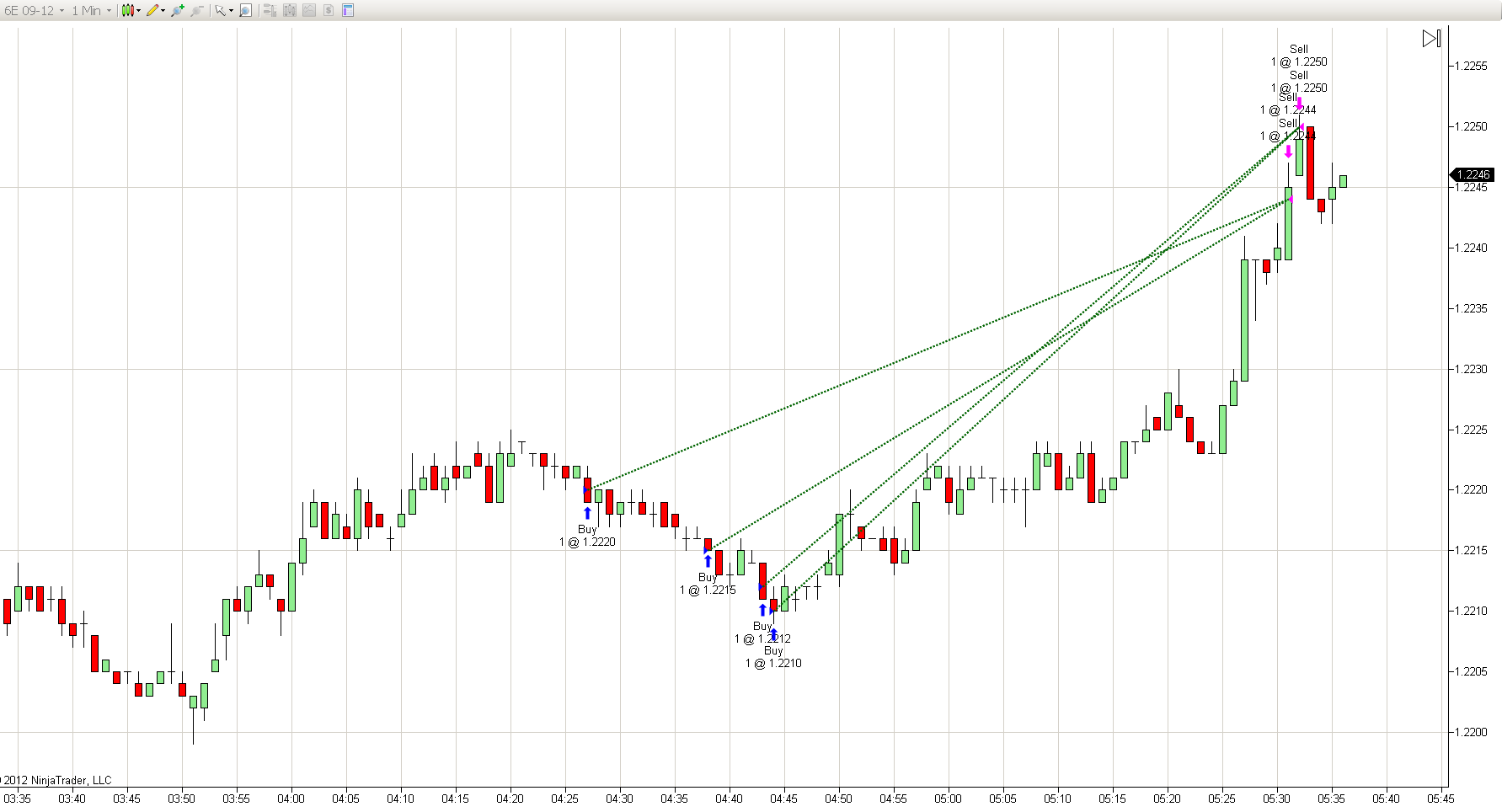1502x812 pixels.
Task: Click the candlestick chart style icon
Action: (127, 11)
